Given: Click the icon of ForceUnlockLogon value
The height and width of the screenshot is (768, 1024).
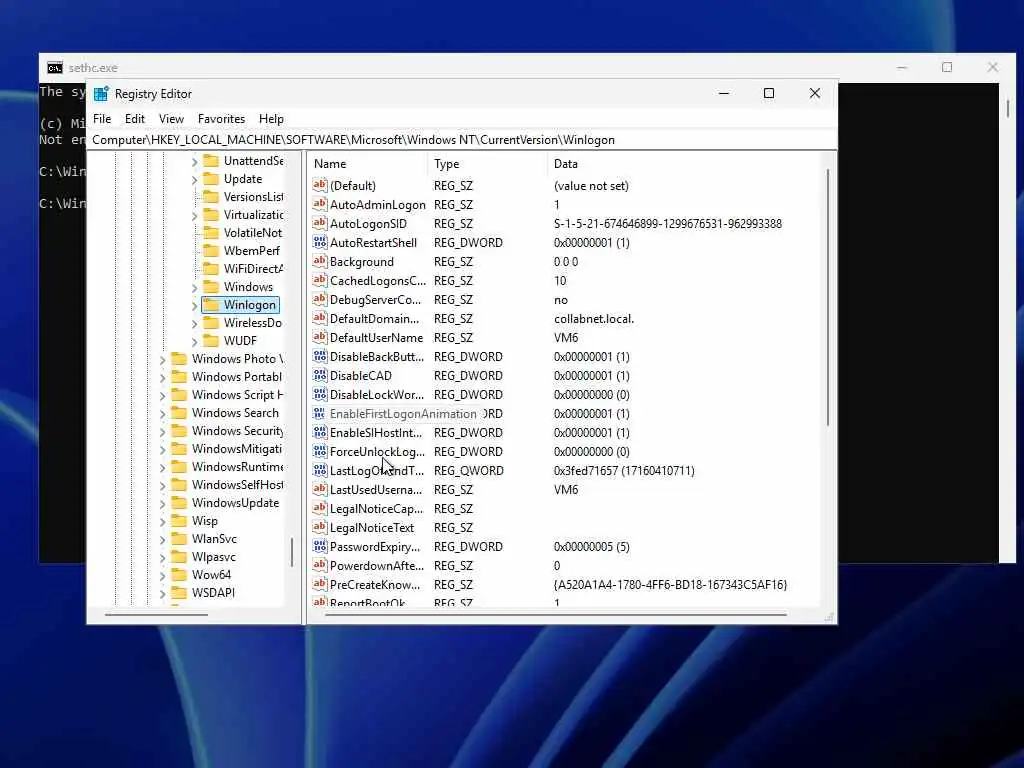Looking at the screenshot, I should click(x=319, y=451).
